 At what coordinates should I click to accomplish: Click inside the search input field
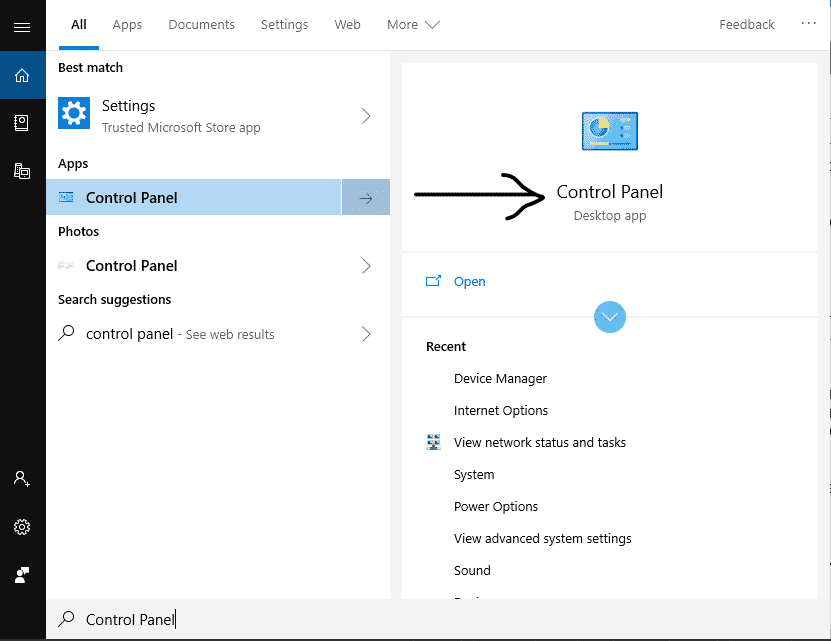tap(250, 619)
